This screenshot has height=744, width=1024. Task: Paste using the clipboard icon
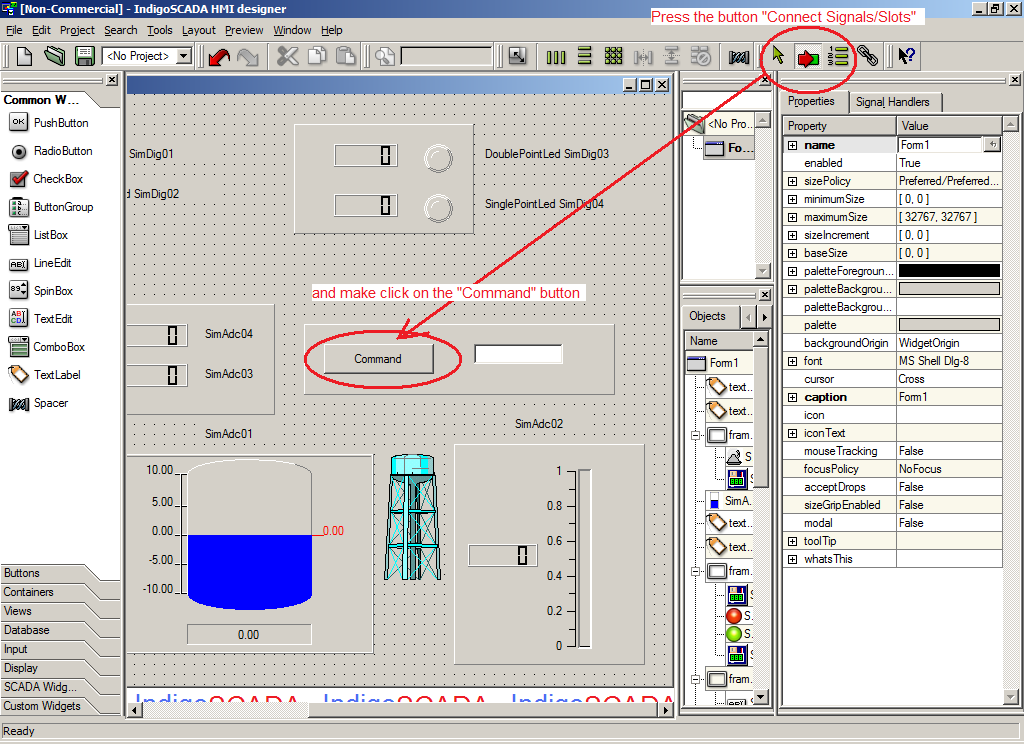(345, 57)
